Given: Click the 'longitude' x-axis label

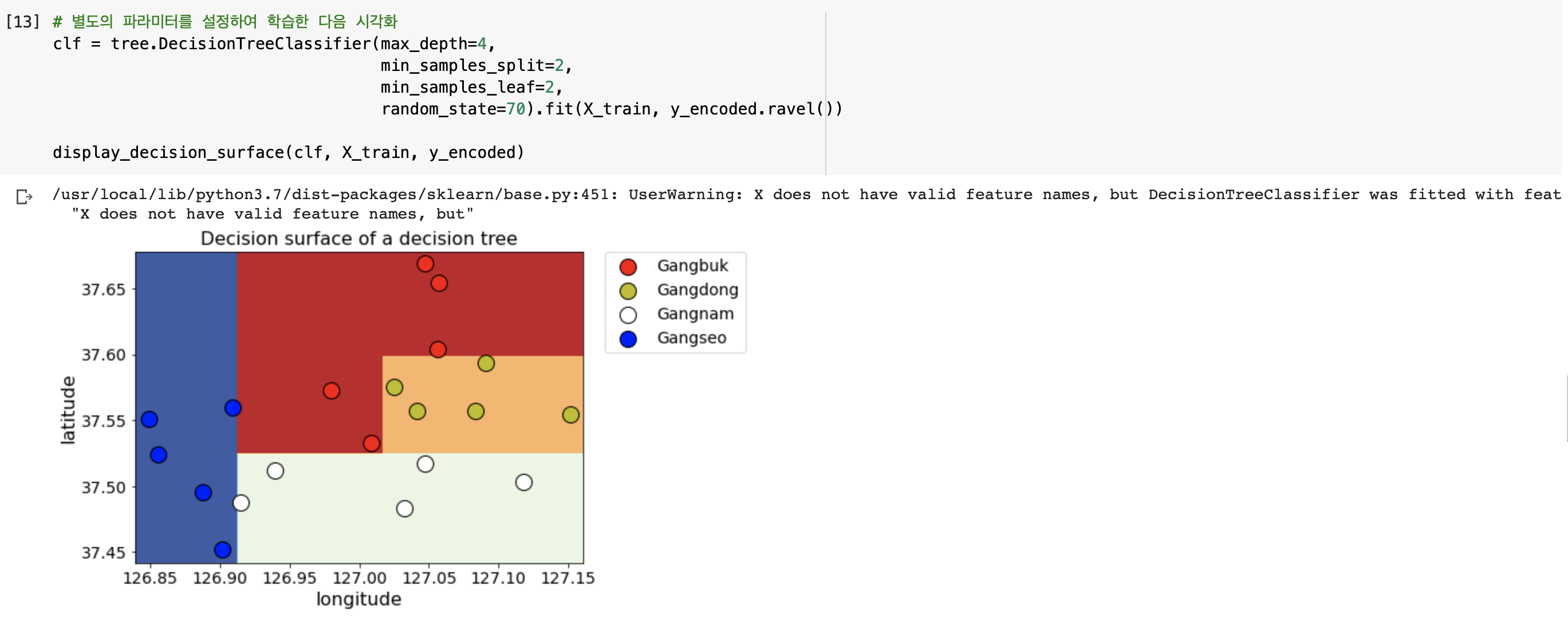Looking at the screenshot, I should (358, 599).
